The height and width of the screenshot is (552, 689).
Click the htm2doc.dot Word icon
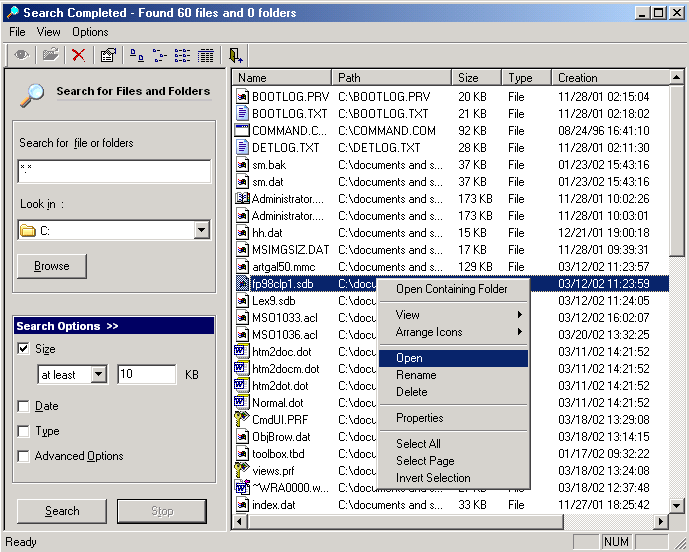(x=241, y=352)
